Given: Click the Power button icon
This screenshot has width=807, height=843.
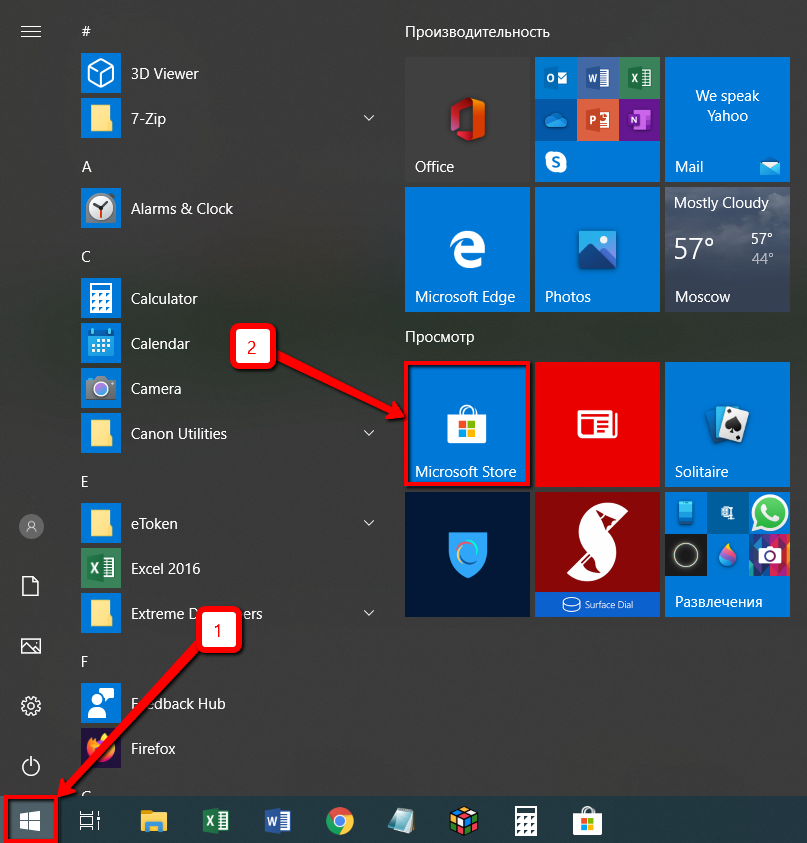Looking at the screenshot, I should pos(31,766).
